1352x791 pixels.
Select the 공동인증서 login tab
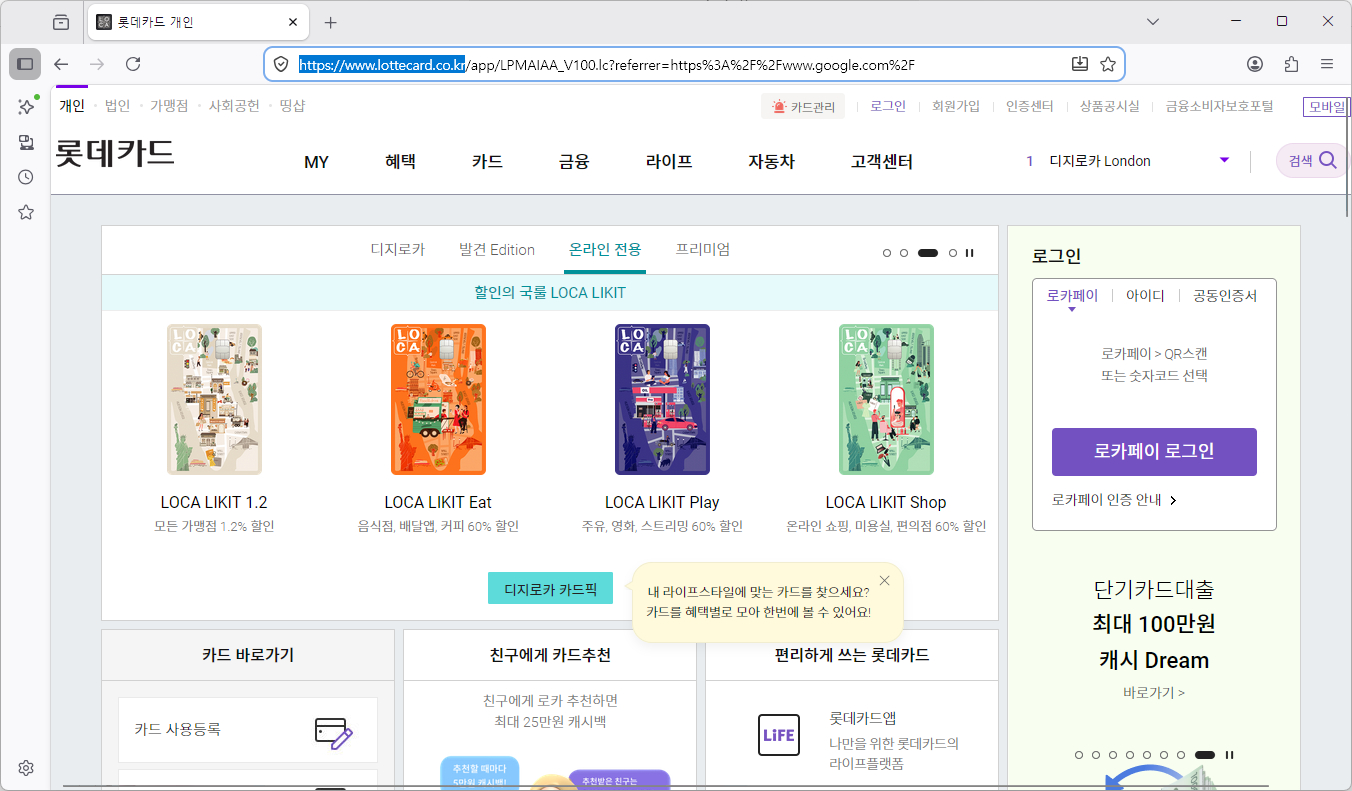tap(1225, 296)
